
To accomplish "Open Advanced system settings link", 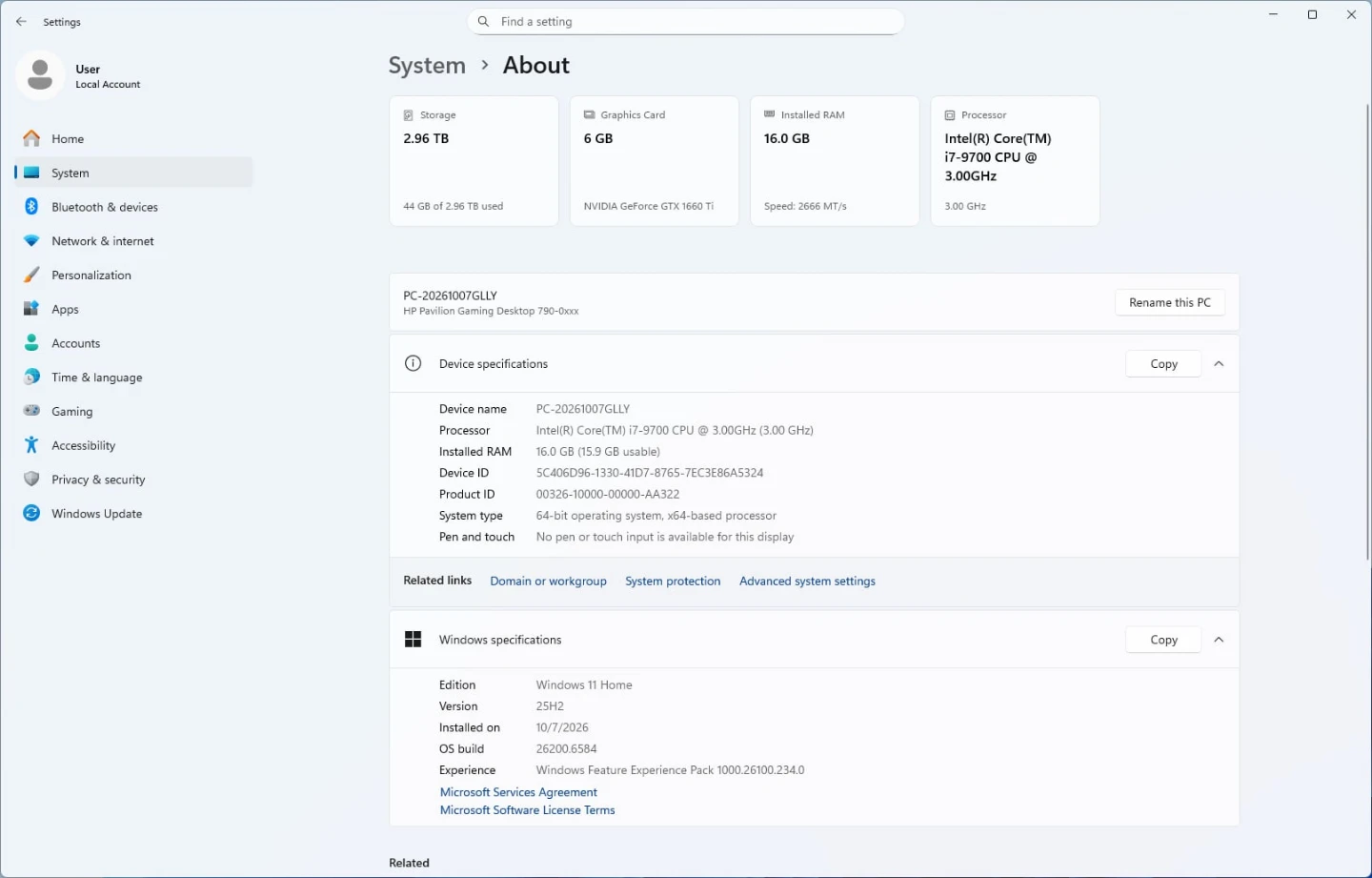I will [807, 581].
